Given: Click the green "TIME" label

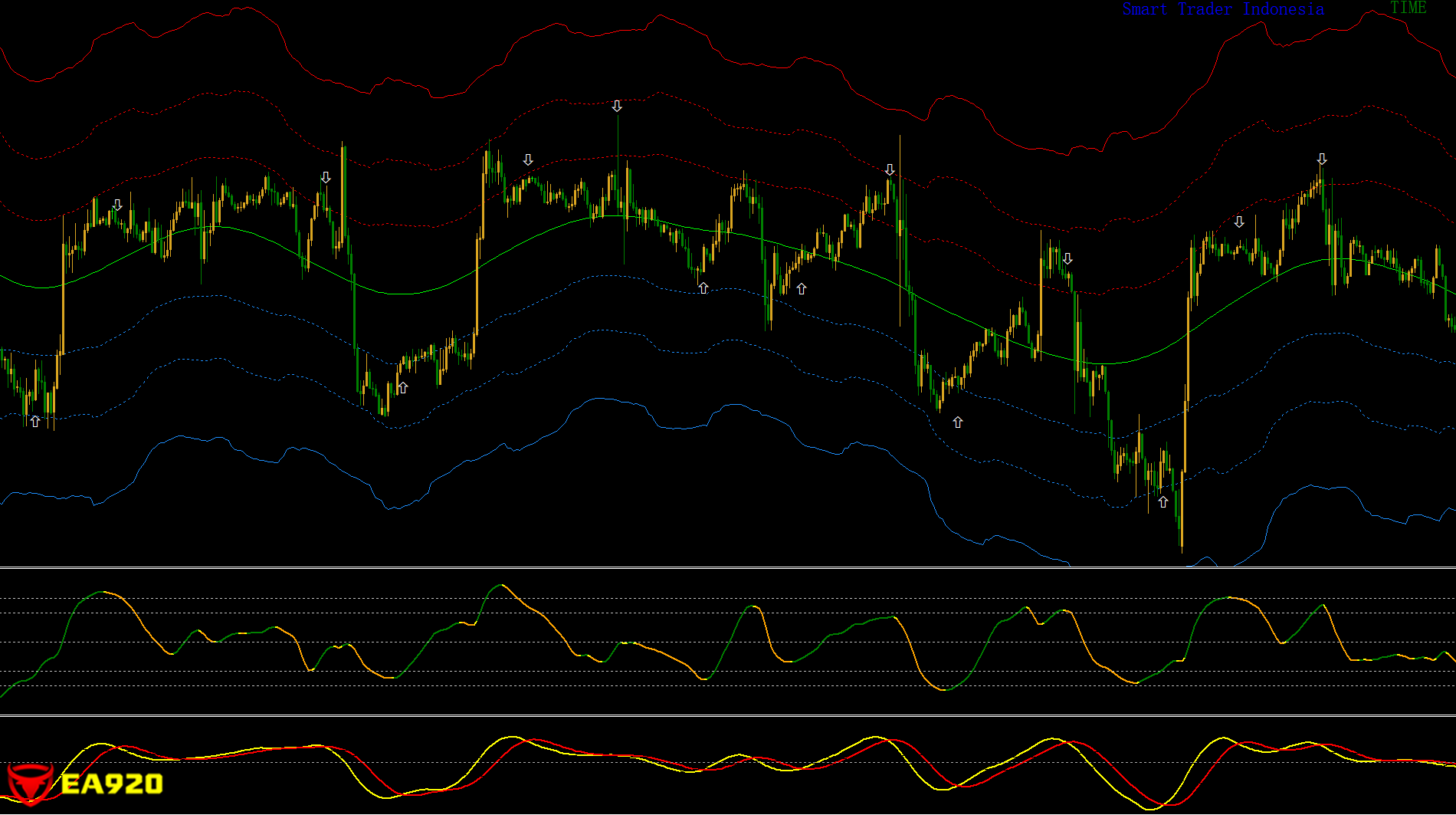Looking at the screenshot, I should (1408, 8).
